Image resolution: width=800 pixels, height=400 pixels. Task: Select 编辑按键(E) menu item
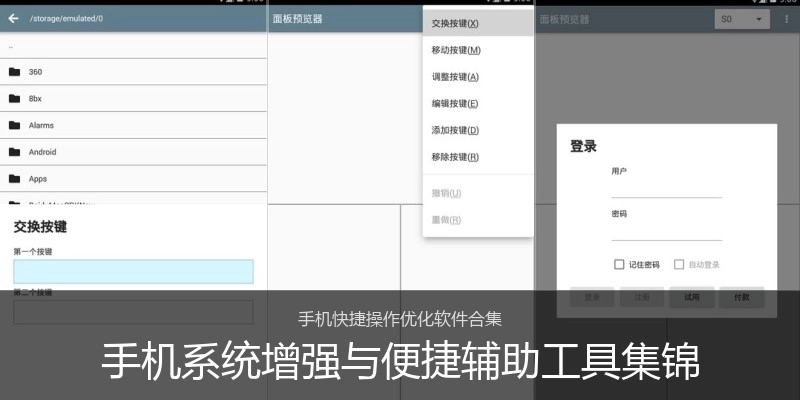[455, 103]
